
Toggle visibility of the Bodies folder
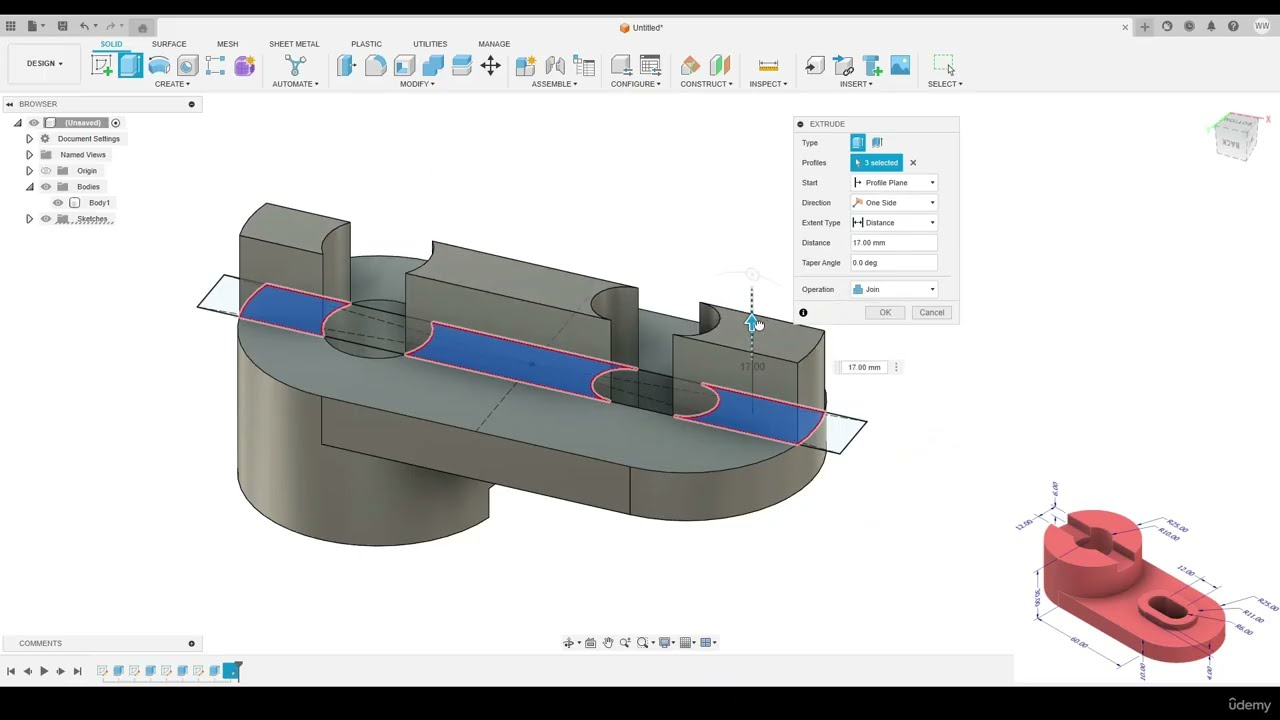coord(45,187)
